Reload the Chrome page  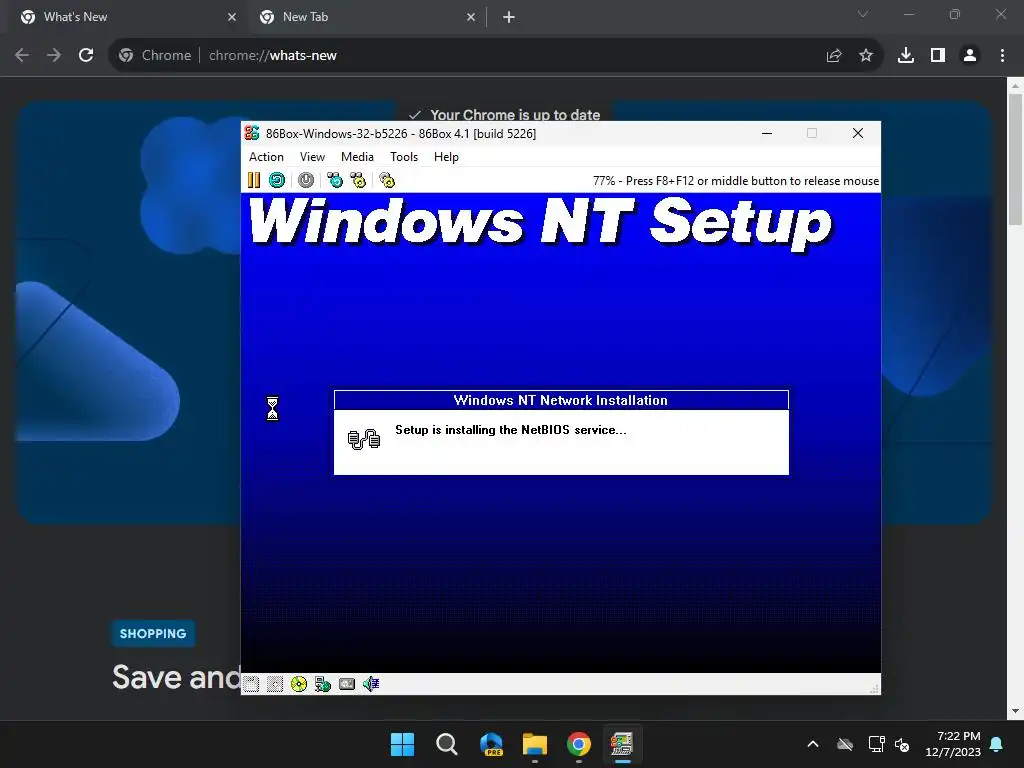86,55
